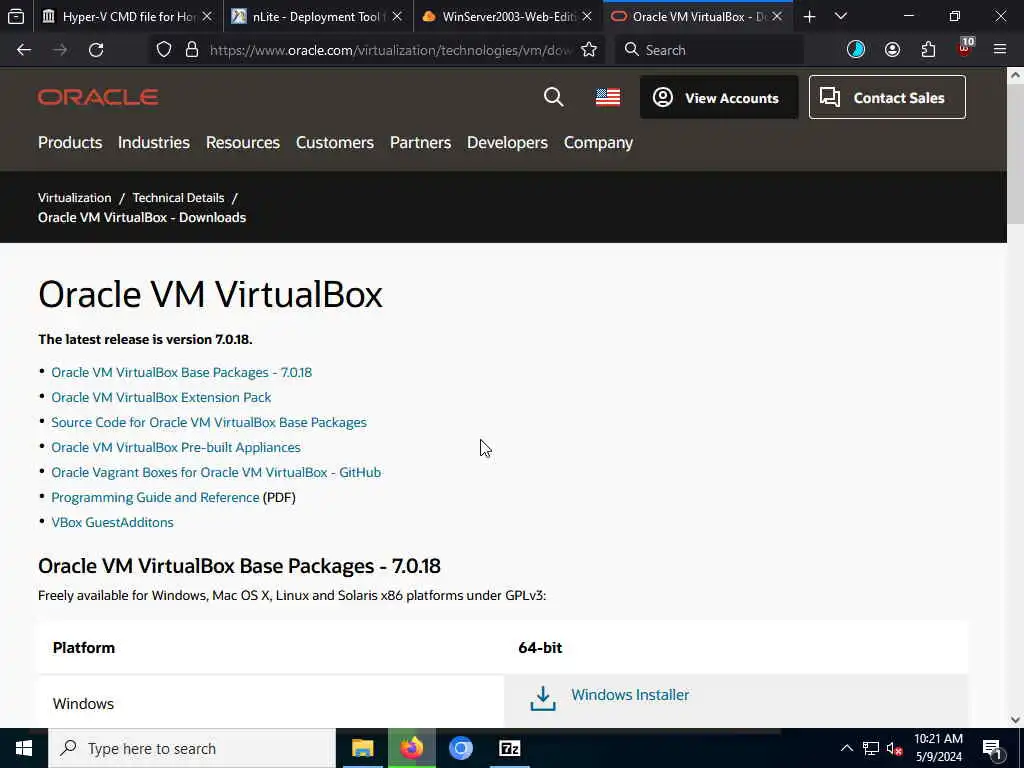The image size is (1024, 768).
Task: Close the WinServer2003 tab
Action: click(x=586, y=16)
